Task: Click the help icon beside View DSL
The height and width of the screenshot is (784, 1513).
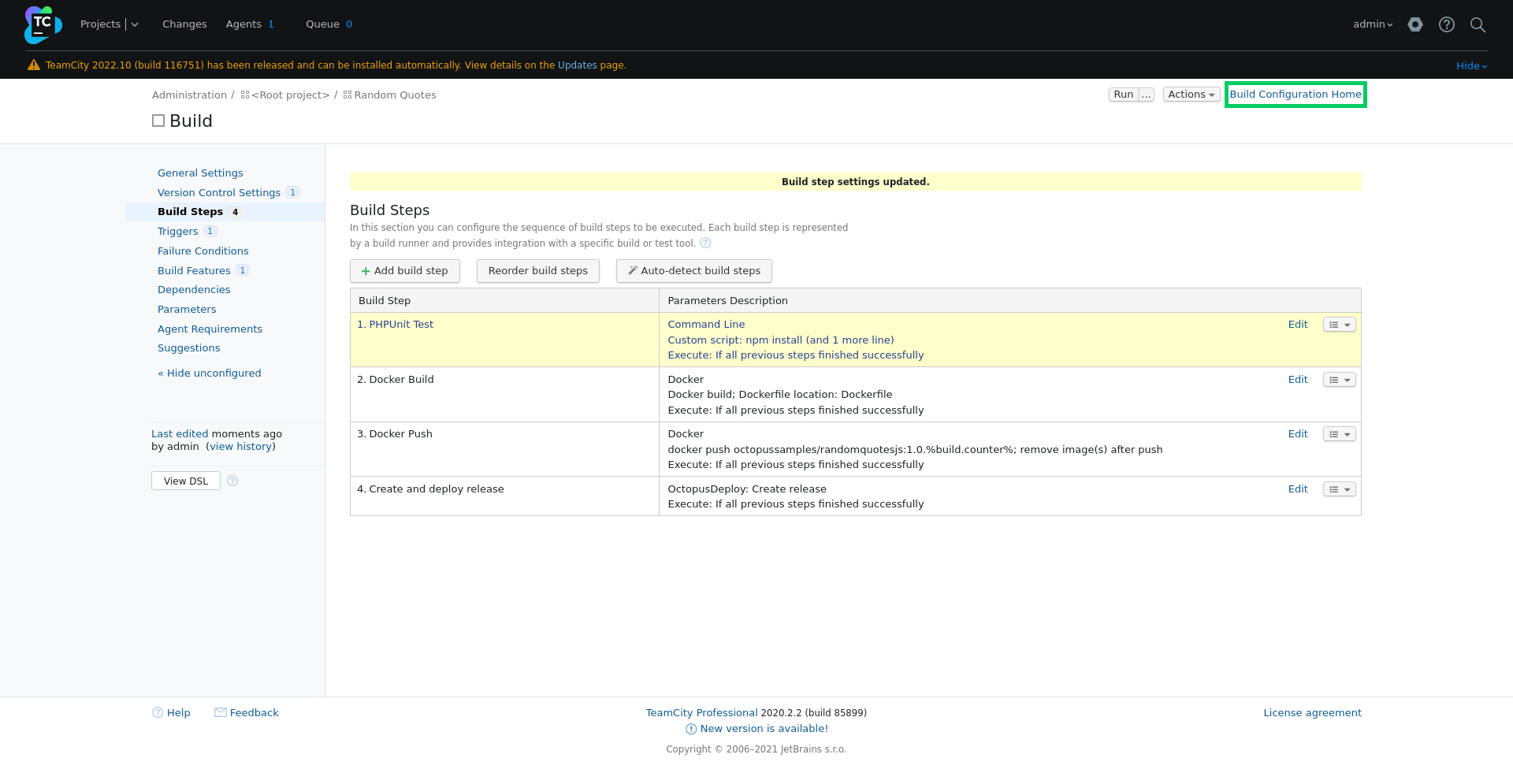Action: (x=232, y=481)
